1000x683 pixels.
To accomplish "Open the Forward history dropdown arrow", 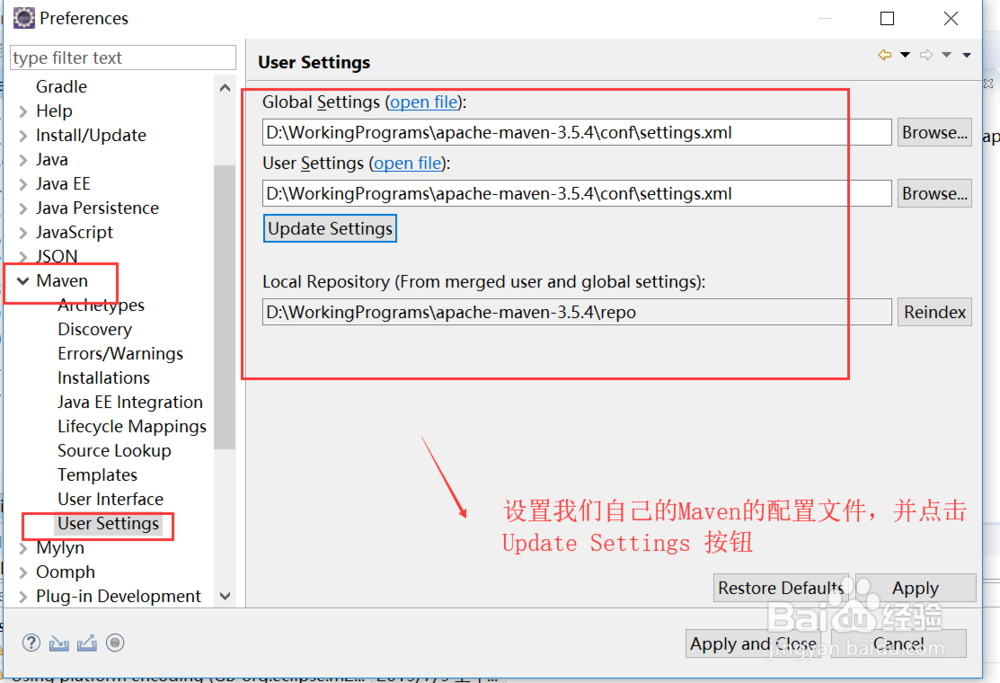I will [x=946, y=55].
